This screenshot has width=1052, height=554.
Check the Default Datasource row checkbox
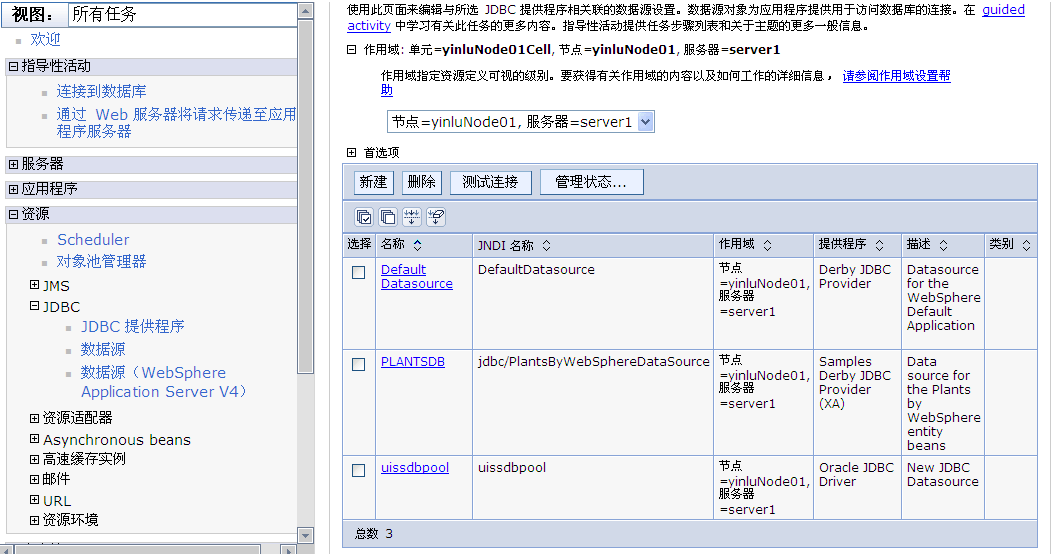point(359,273)
